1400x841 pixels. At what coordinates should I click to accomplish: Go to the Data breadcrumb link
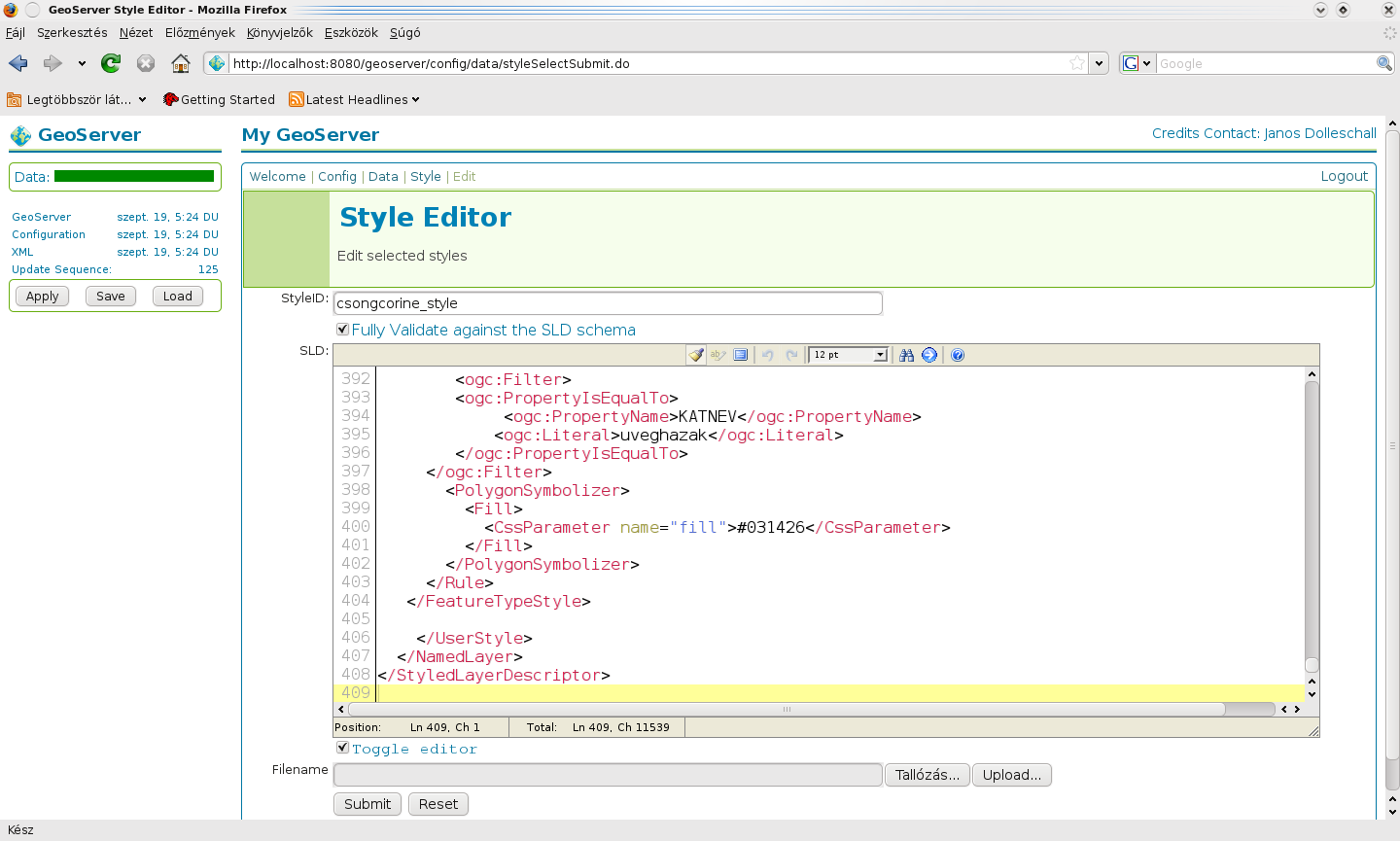tap(383, 176)
